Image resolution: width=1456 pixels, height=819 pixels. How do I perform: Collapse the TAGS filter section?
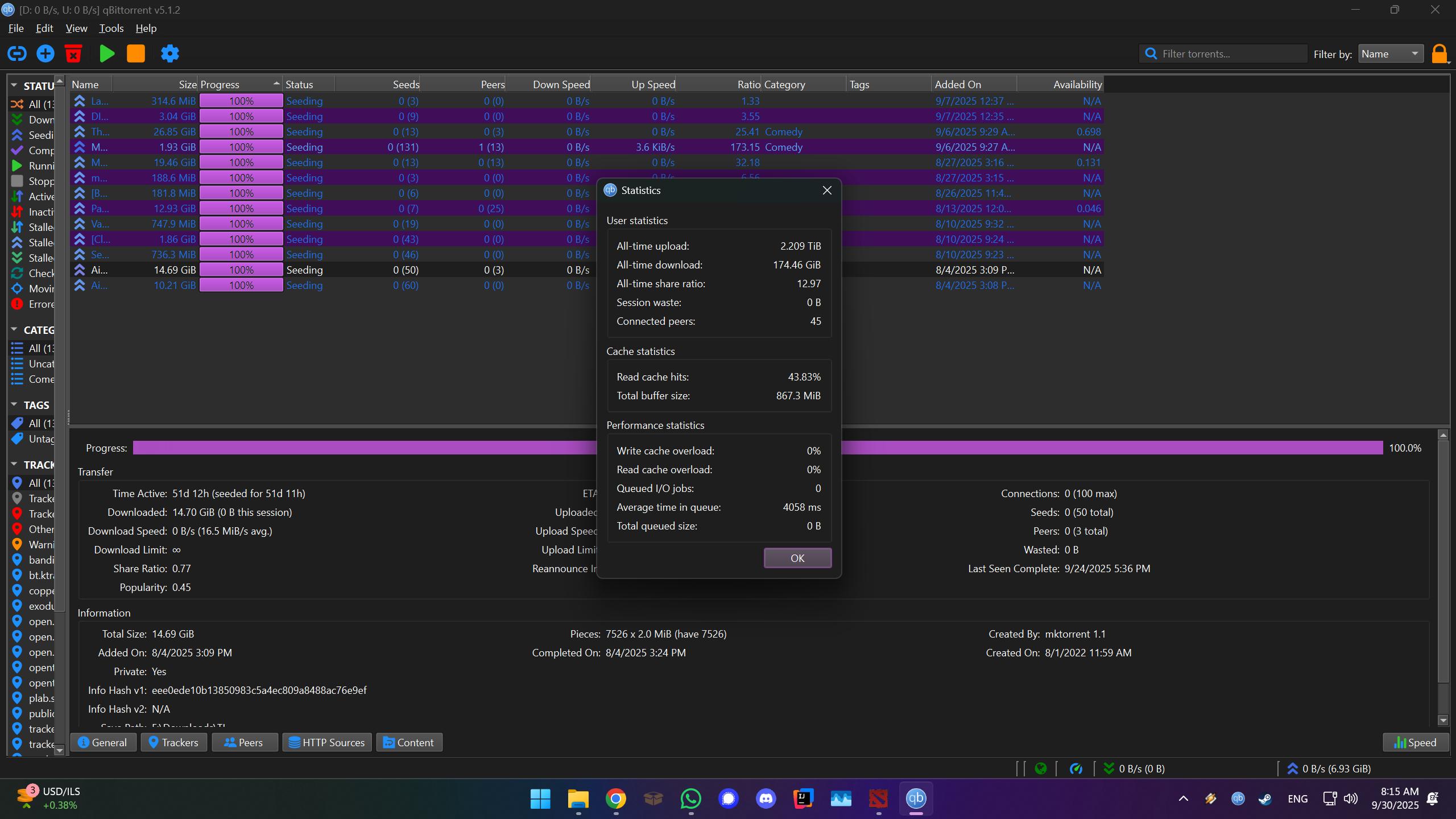pyautogui.click(x=14, y=405)
